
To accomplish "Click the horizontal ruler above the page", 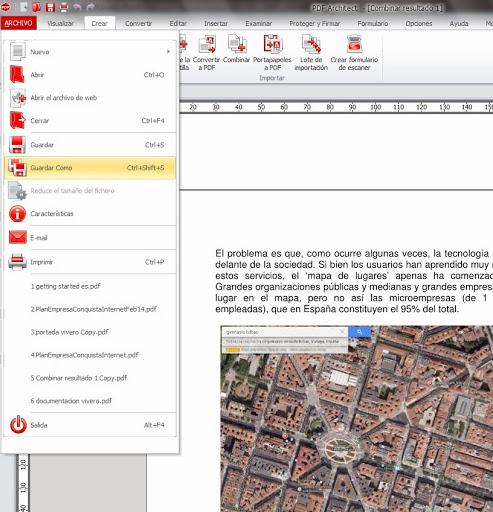I will click(336, 107).
